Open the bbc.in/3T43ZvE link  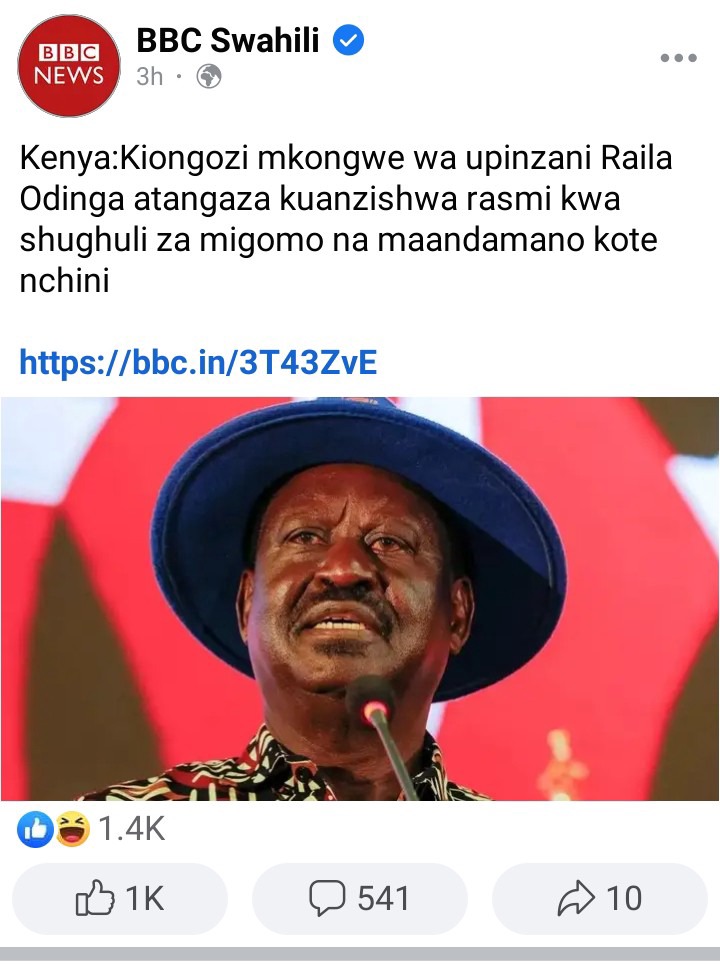(x=198, y=362)
